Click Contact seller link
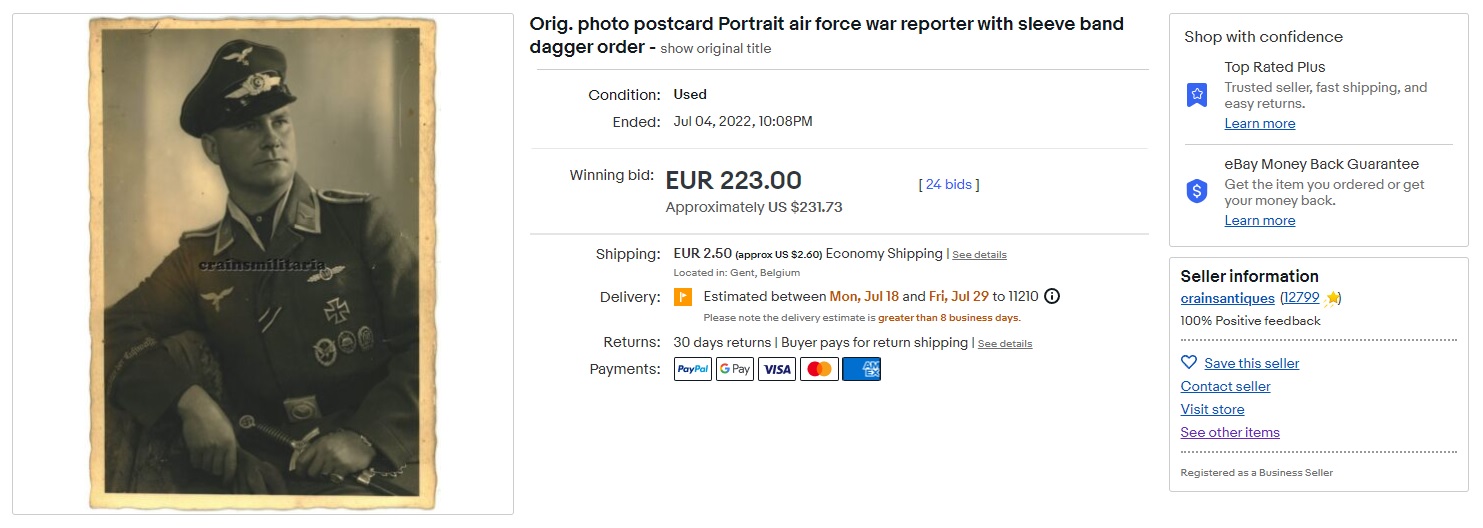Screen dimensions: 1483x528 pos(1225,386)
